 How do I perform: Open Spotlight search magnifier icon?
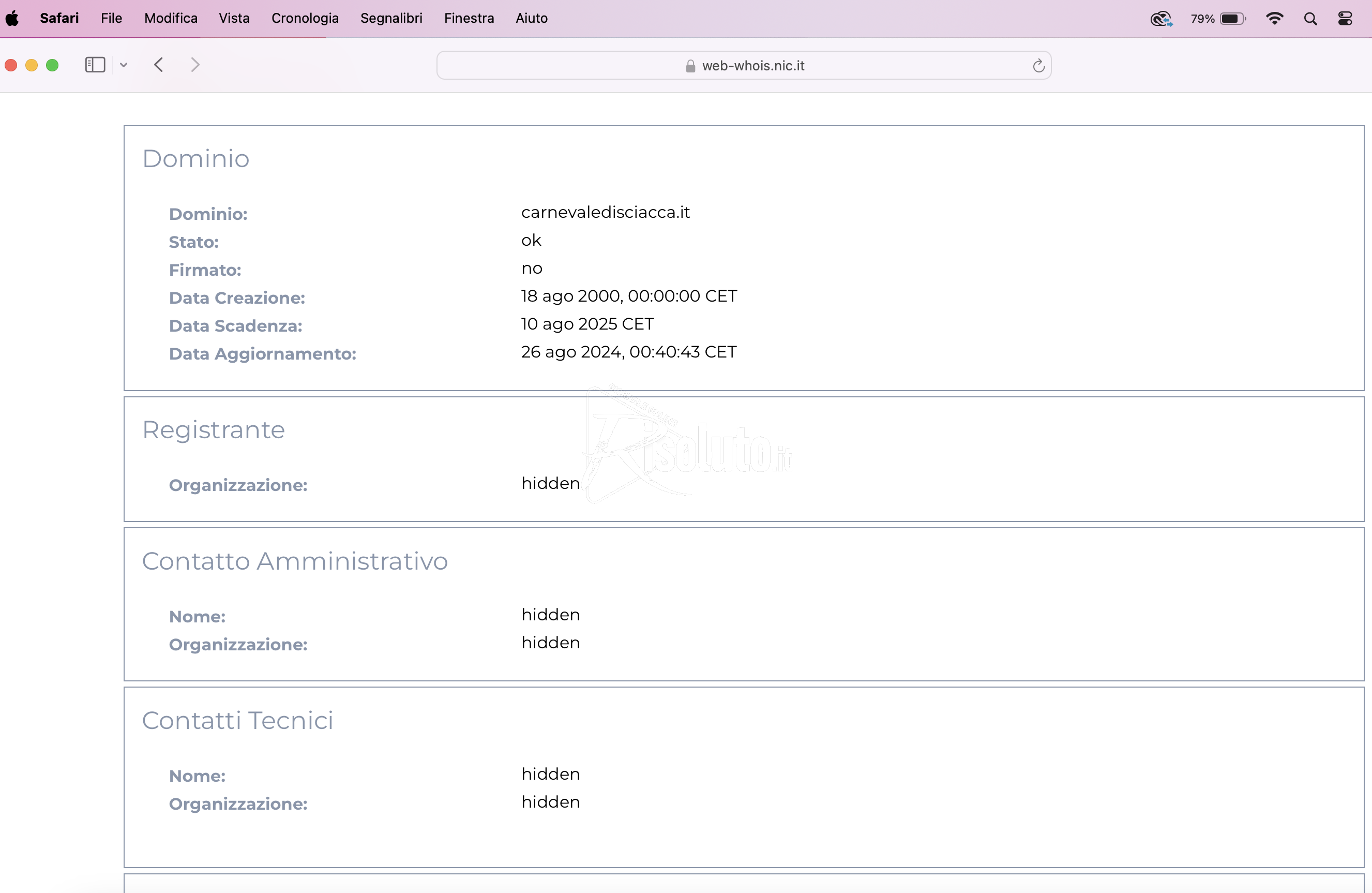point(1310,19)
